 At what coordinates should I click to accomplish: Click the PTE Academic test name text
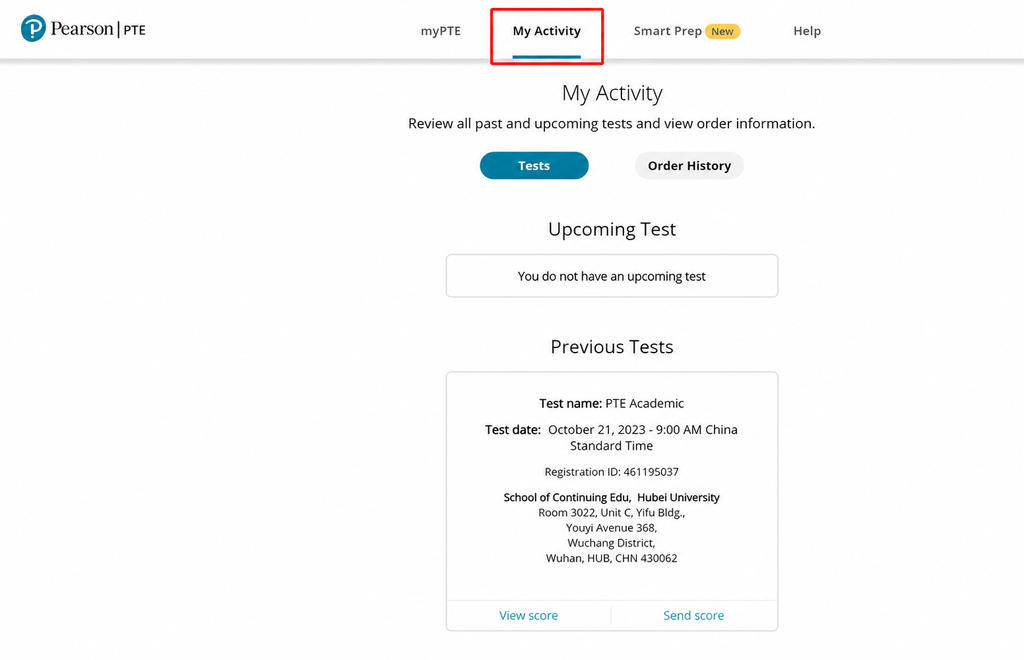pyautogui.click(x=644, y=403)
